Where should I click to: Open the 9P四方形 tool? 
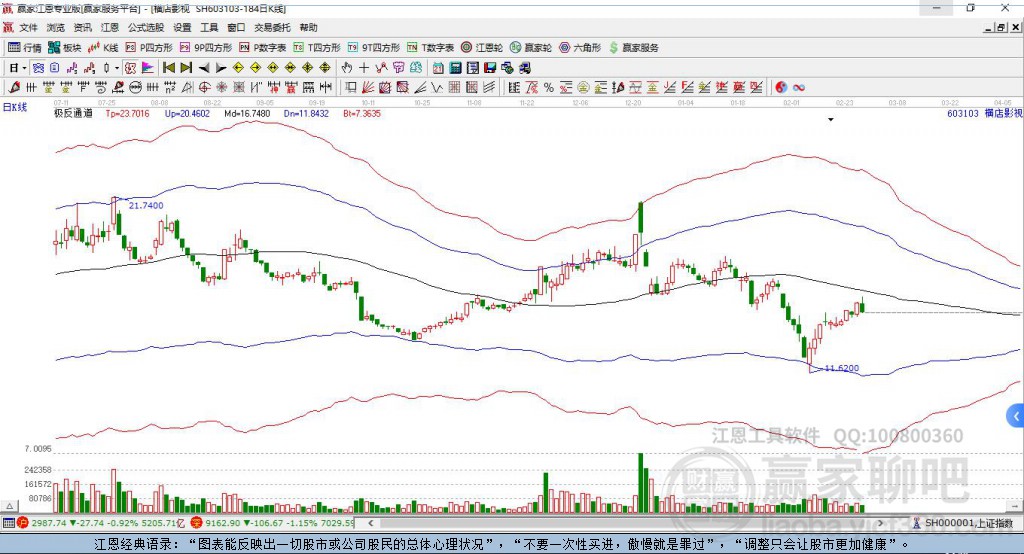pyautogui.click(x=205, y=48)
